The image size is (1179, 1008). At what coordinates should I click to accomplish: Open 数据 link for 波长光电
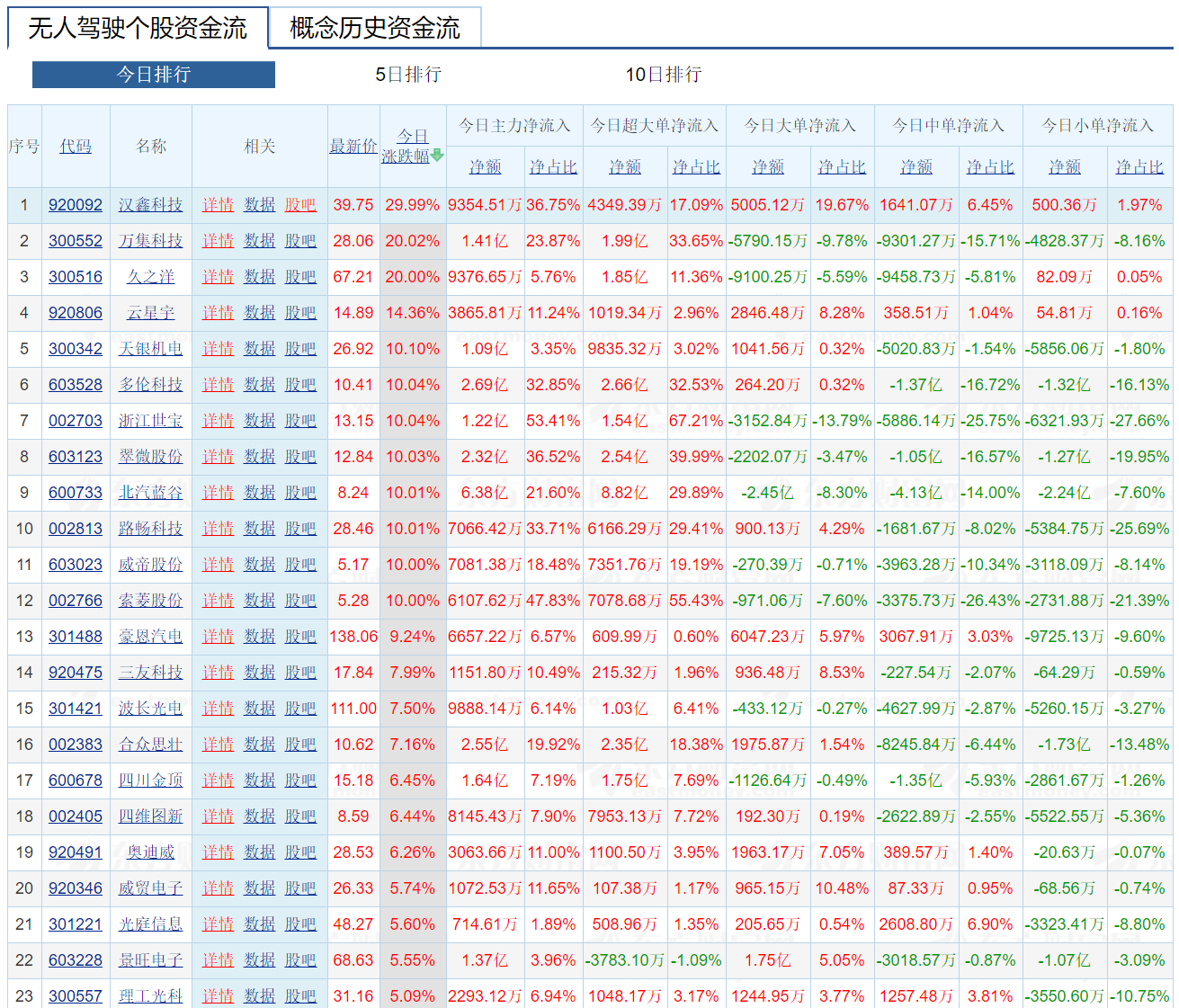point(259,709)
